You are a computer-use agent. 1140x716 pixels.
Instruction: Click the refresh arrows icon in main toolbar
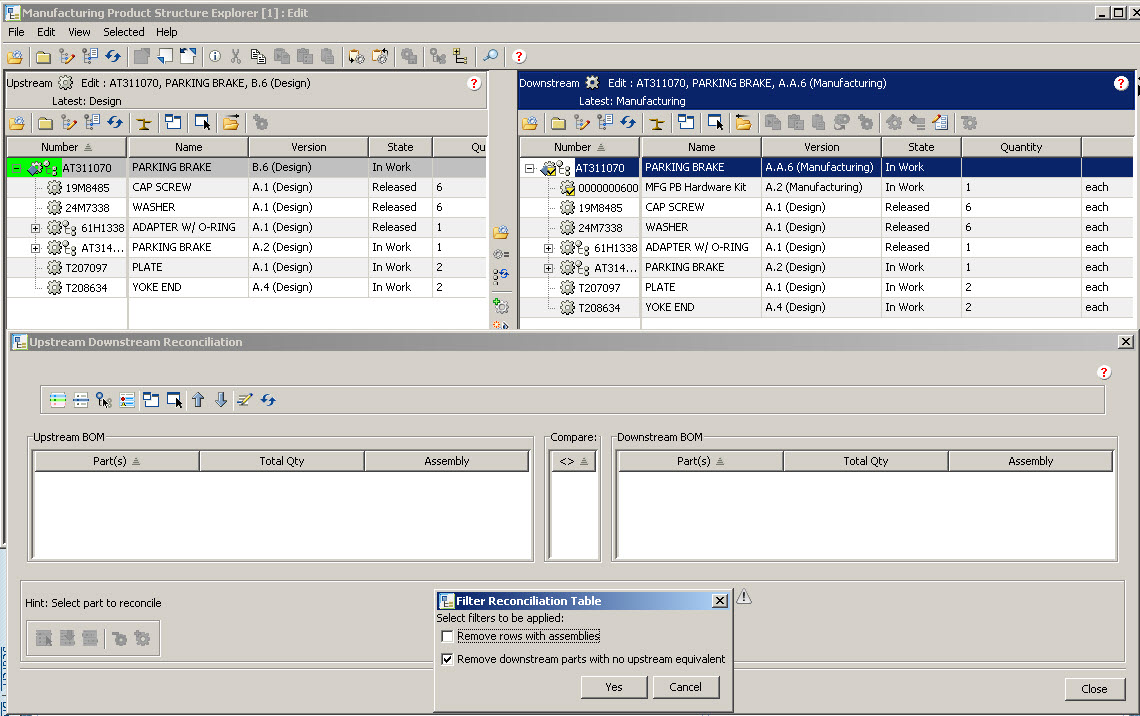113,56
